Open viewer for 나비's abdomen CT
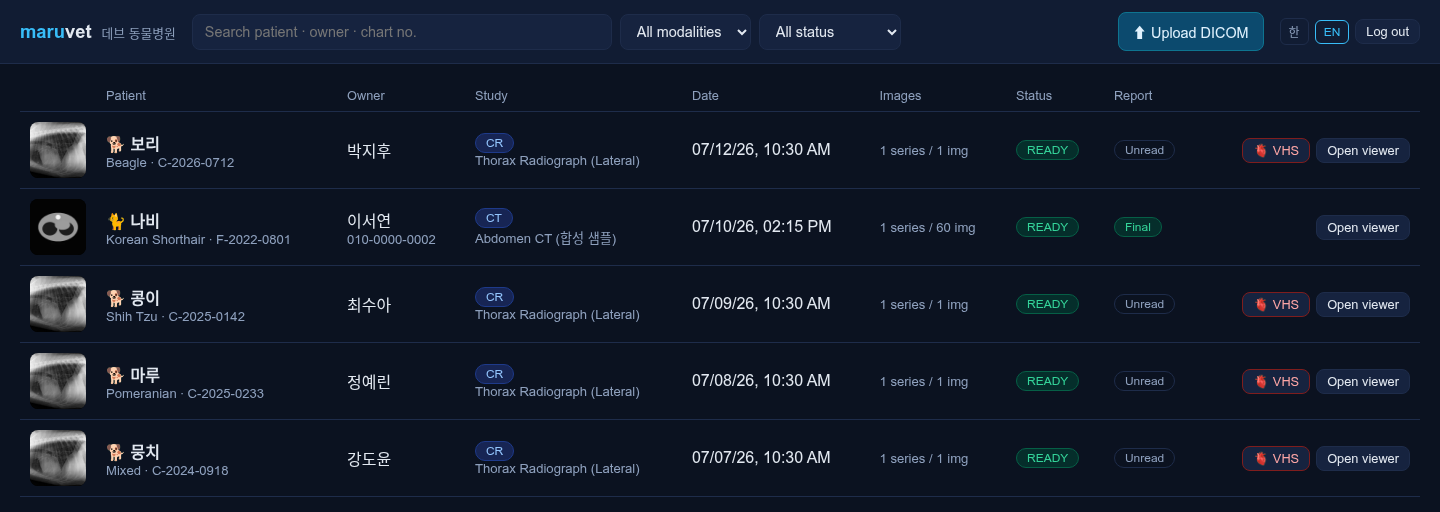Screen dimensions: 1440x512 [1363, 227]
